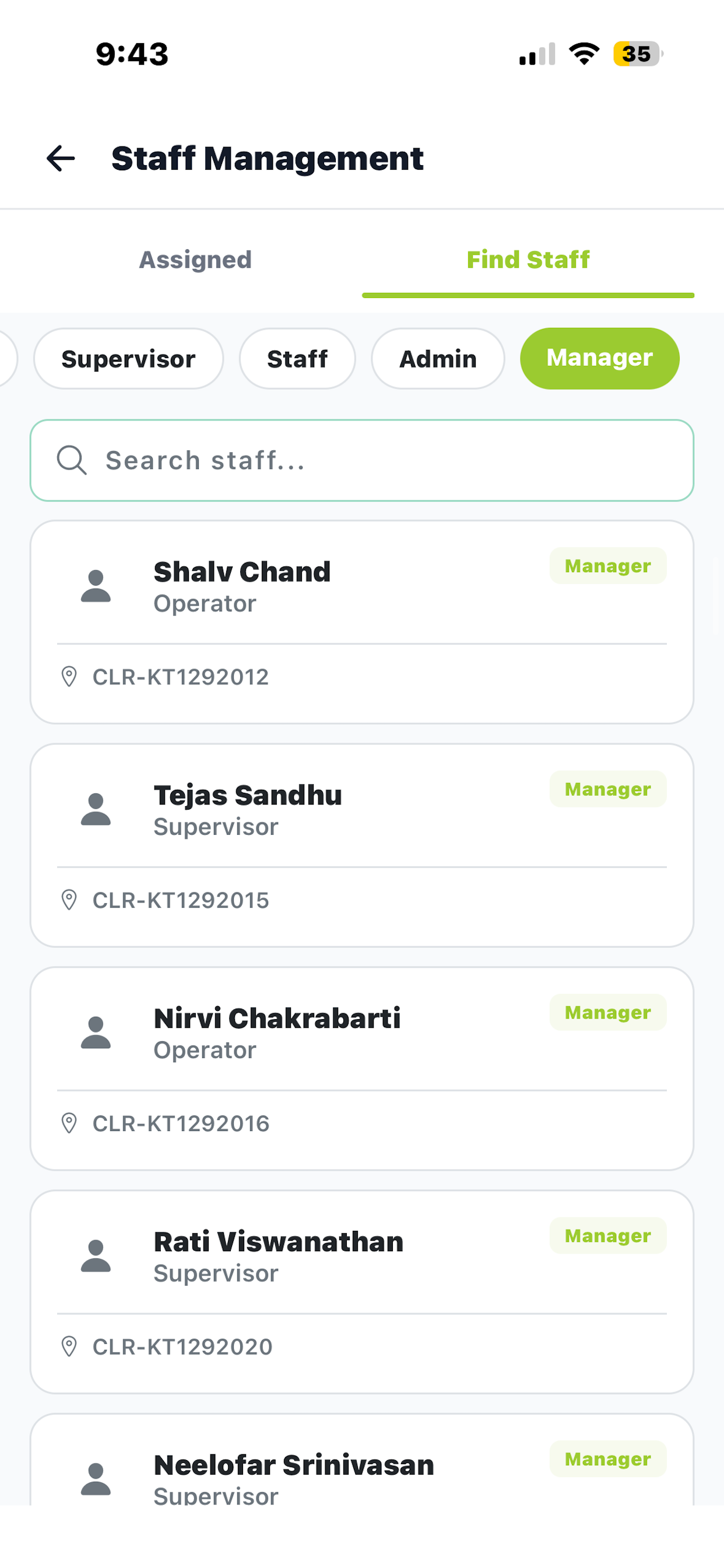Viewport: 724px width, 1568px height.
Task: Click Manager badge on Nirvi Chakrabarti card
Action: coord(608,1012)
